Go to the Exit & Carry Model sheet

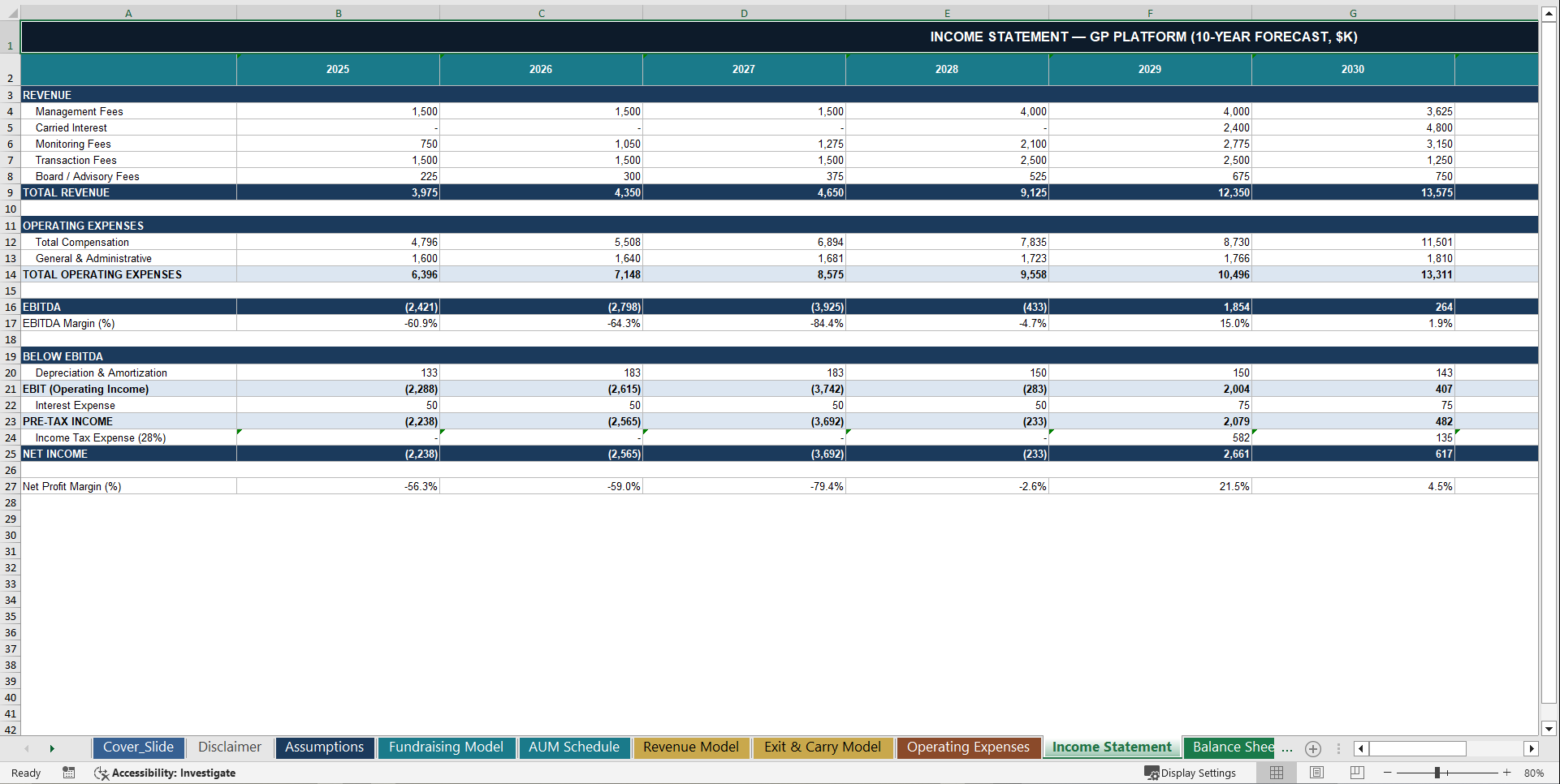(x=823, y=747)
